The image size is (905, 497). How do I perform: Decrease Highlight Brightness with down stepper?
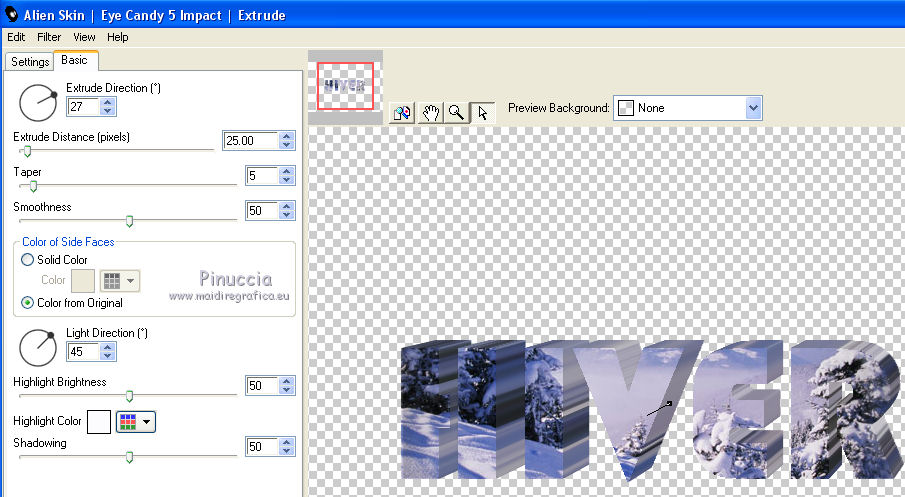(x=286, y=390)
